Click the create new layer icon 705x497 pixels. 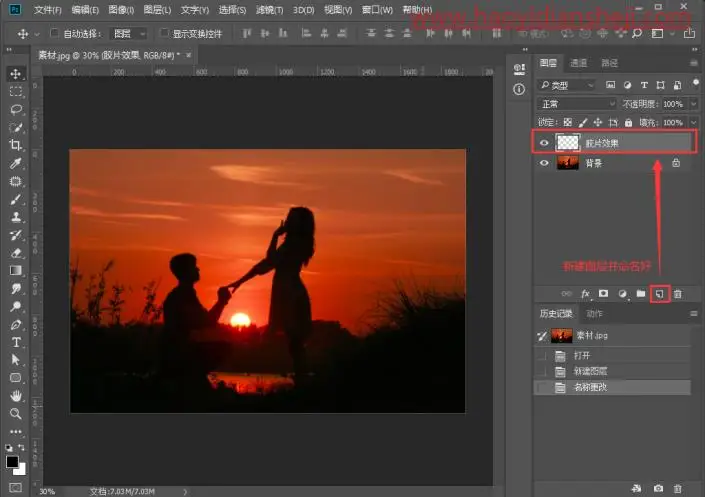[660, 294]
